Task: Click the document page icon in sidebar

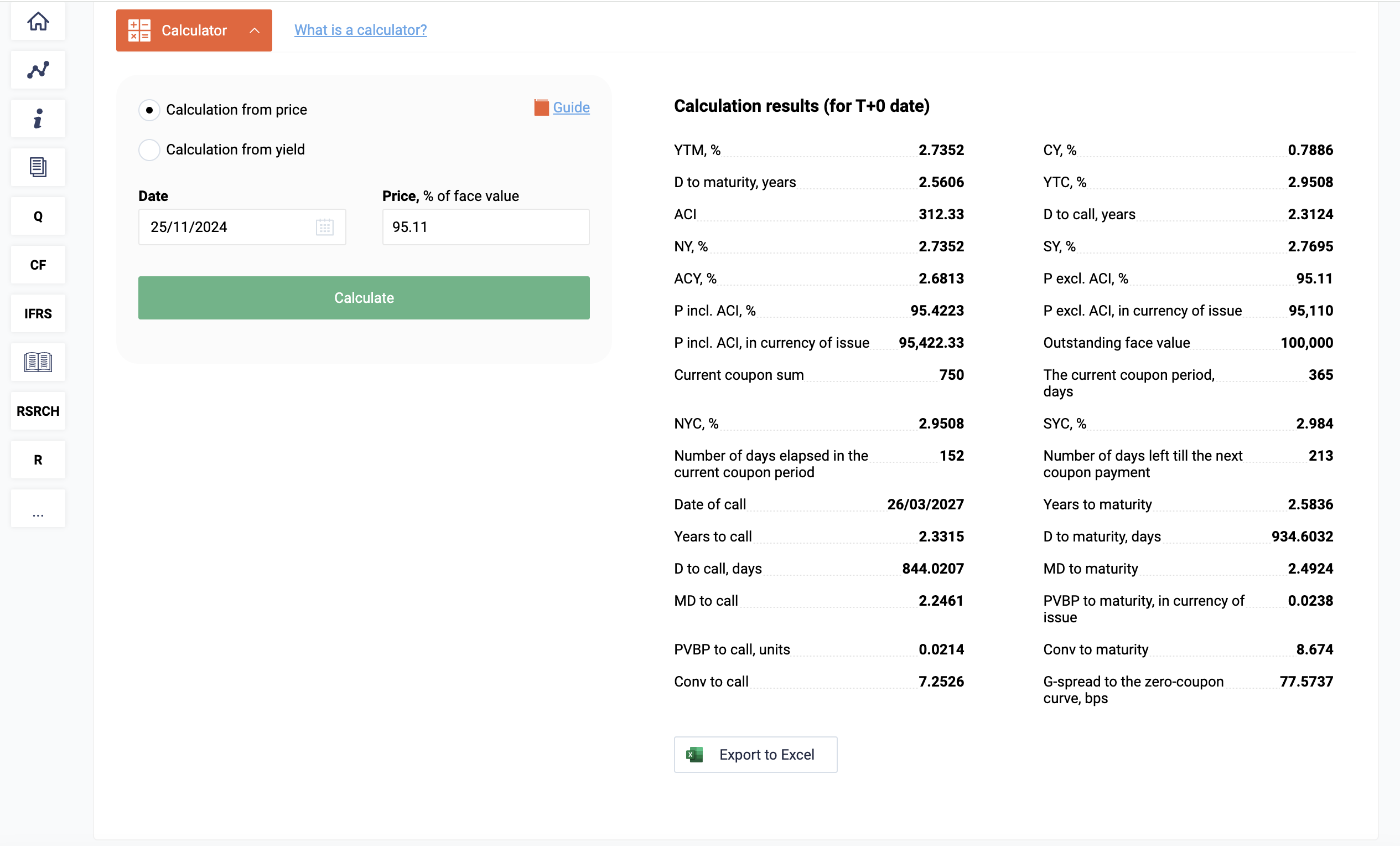Action: 38,167
